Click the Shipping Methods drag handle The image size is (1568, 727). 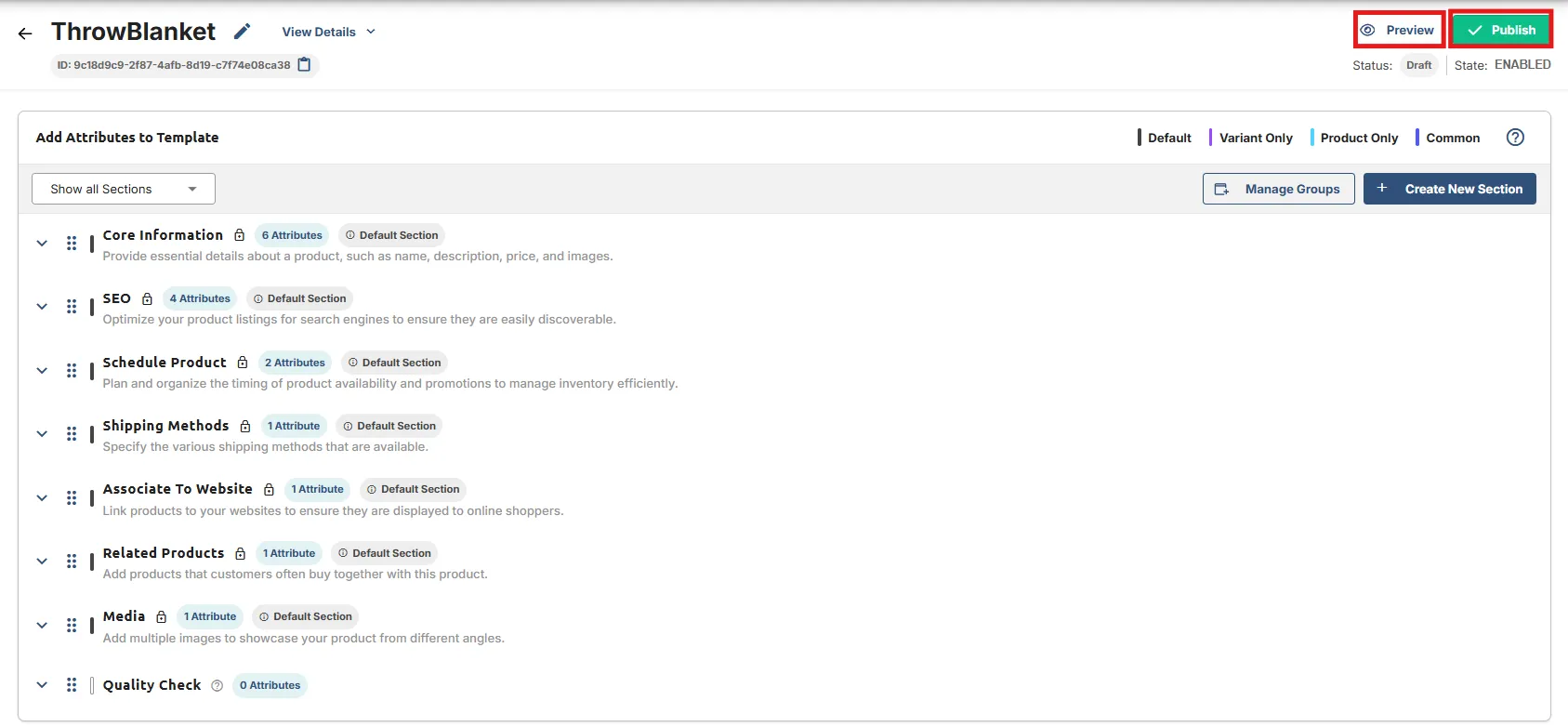tap(72, 434)
